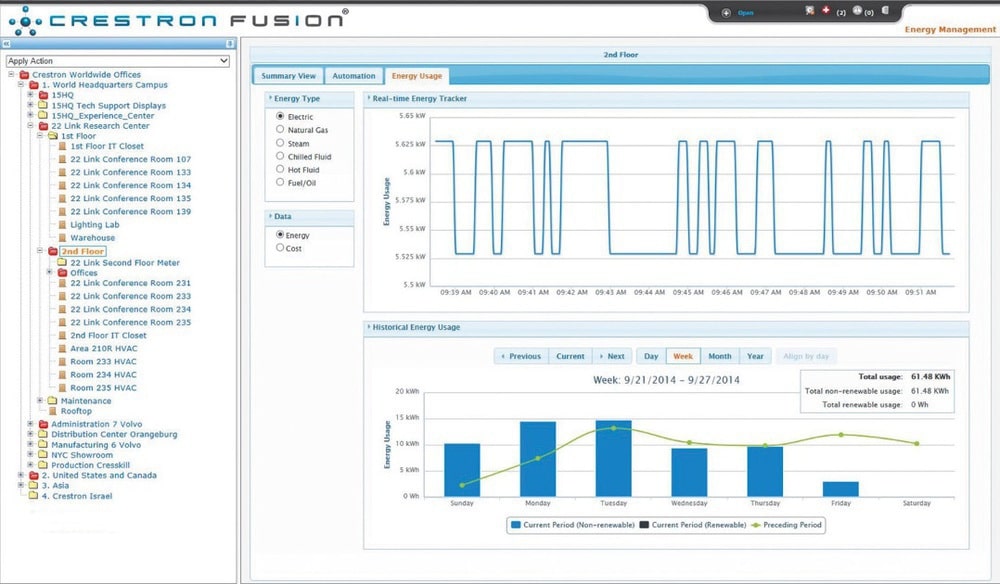Select 22 Link Conference Room 233

click(x=130, y=296)
